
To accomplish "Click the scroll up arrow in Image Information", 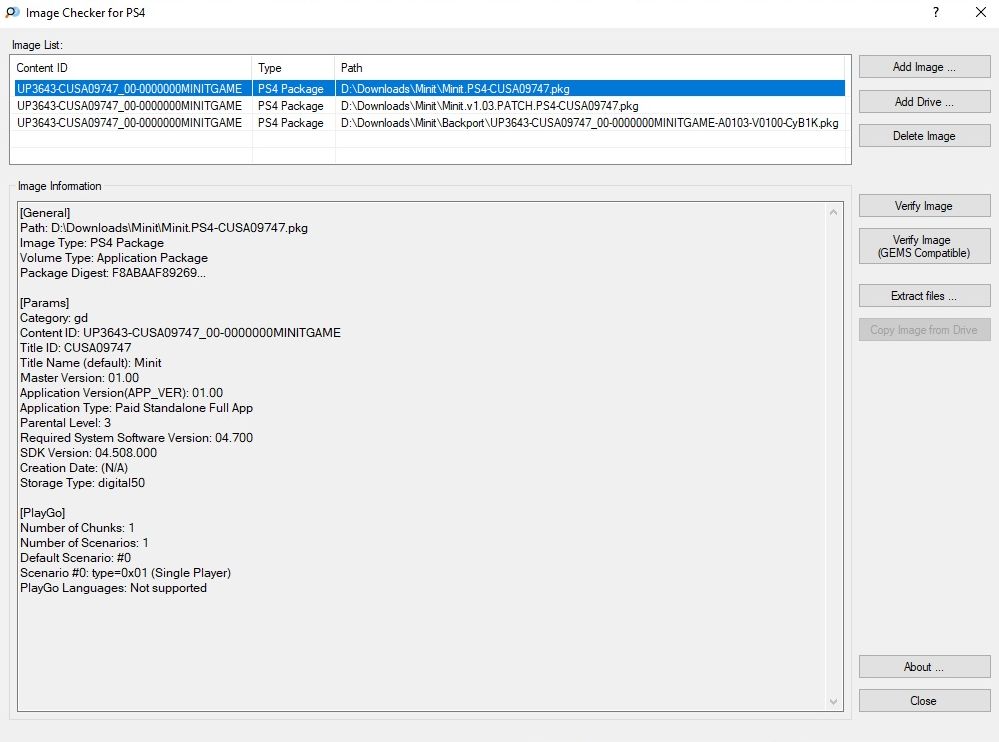I will (x=833, y=212).
